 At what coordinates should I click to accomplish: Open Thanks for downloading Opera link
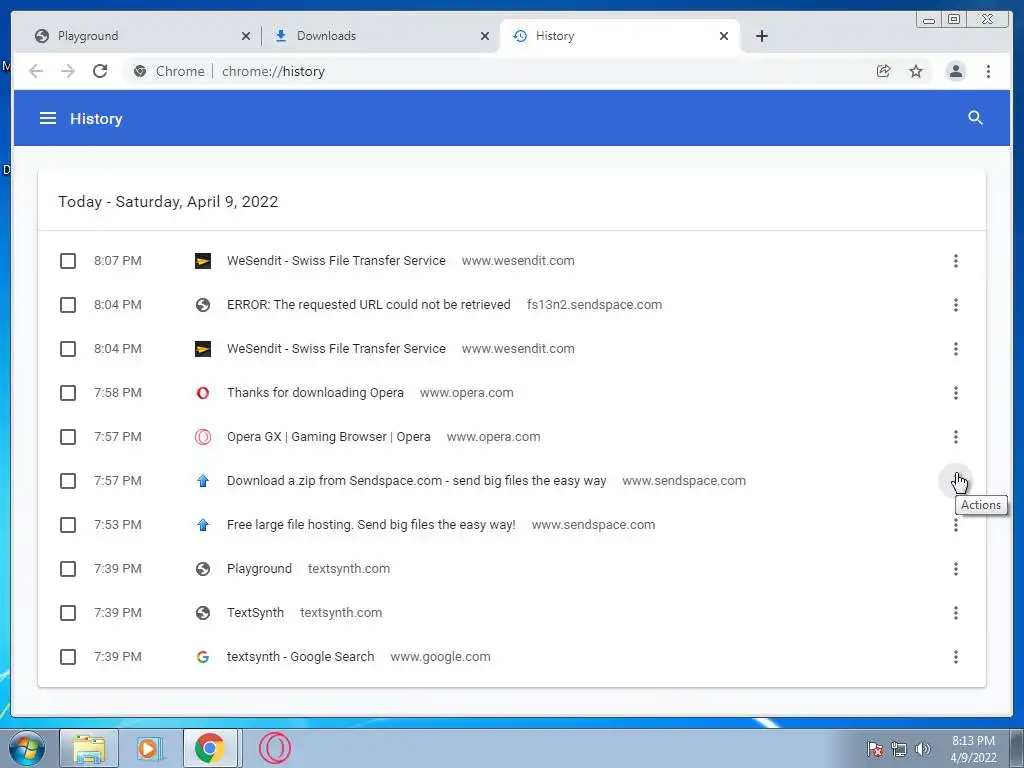pyautogui.click(x=315, y=392)
